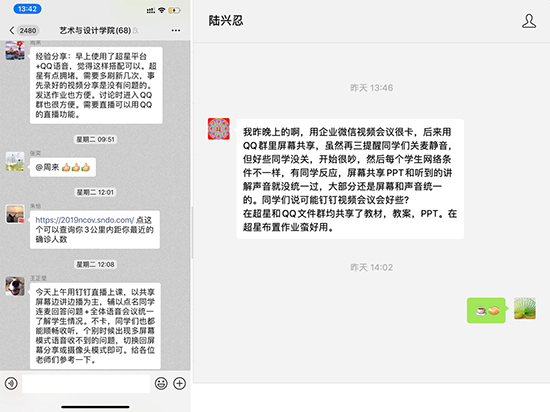The width and height of the screenshot is (550, 412).
Task: Tap the voice input microphone icon
Action: tap(11, 383)
